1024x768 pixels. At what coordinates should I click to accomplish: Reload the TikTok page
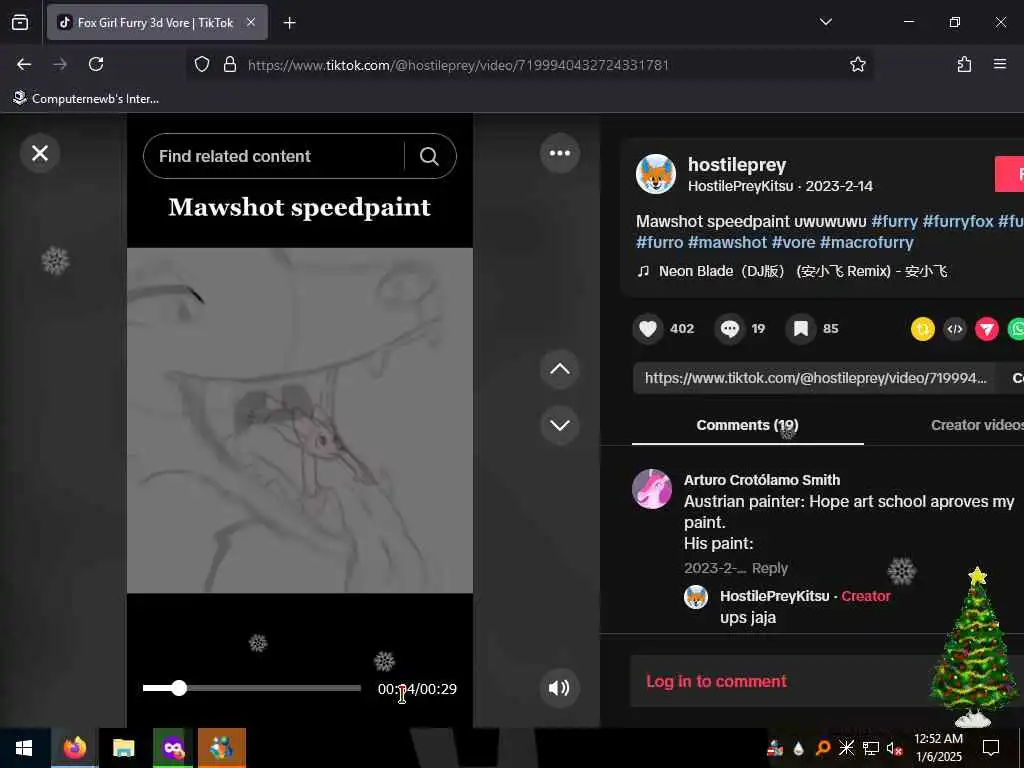tap(96, 64)
